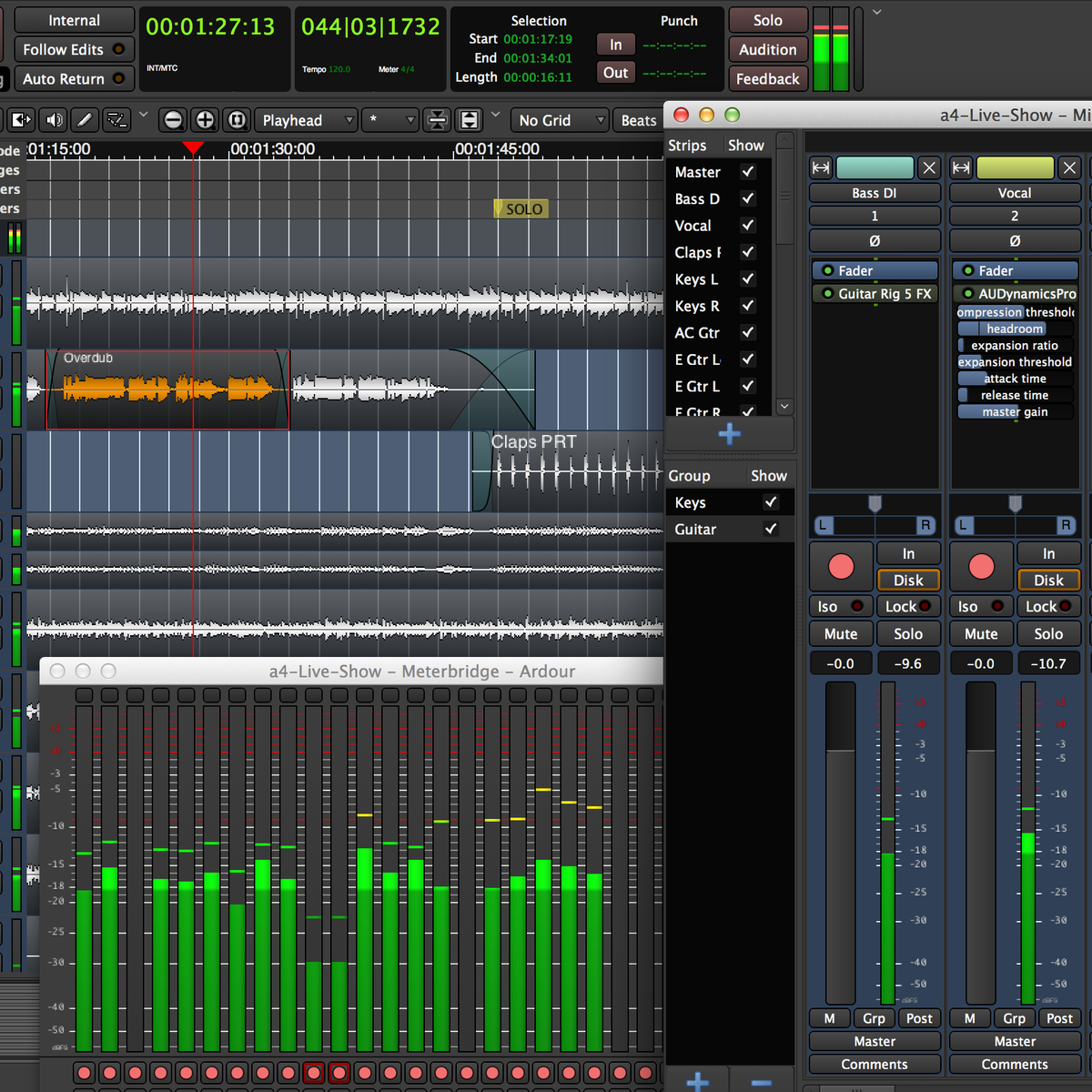Click the scroll arrow below the Strips list
This screenshot has height=1092, width=1092.
784,406
